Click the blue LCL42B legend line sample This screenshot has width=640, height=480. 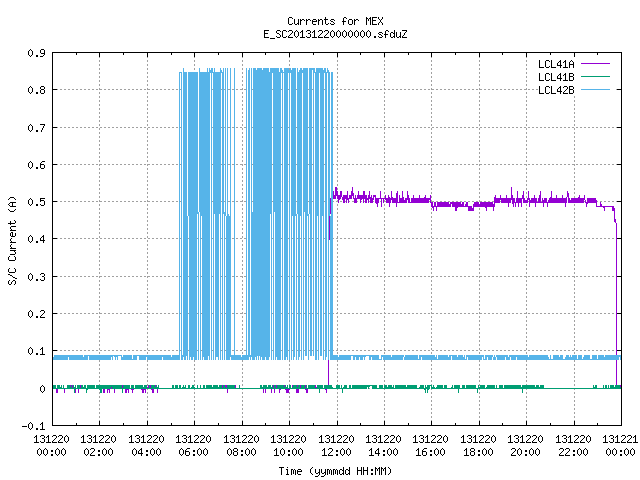click(x=595, y=89)
